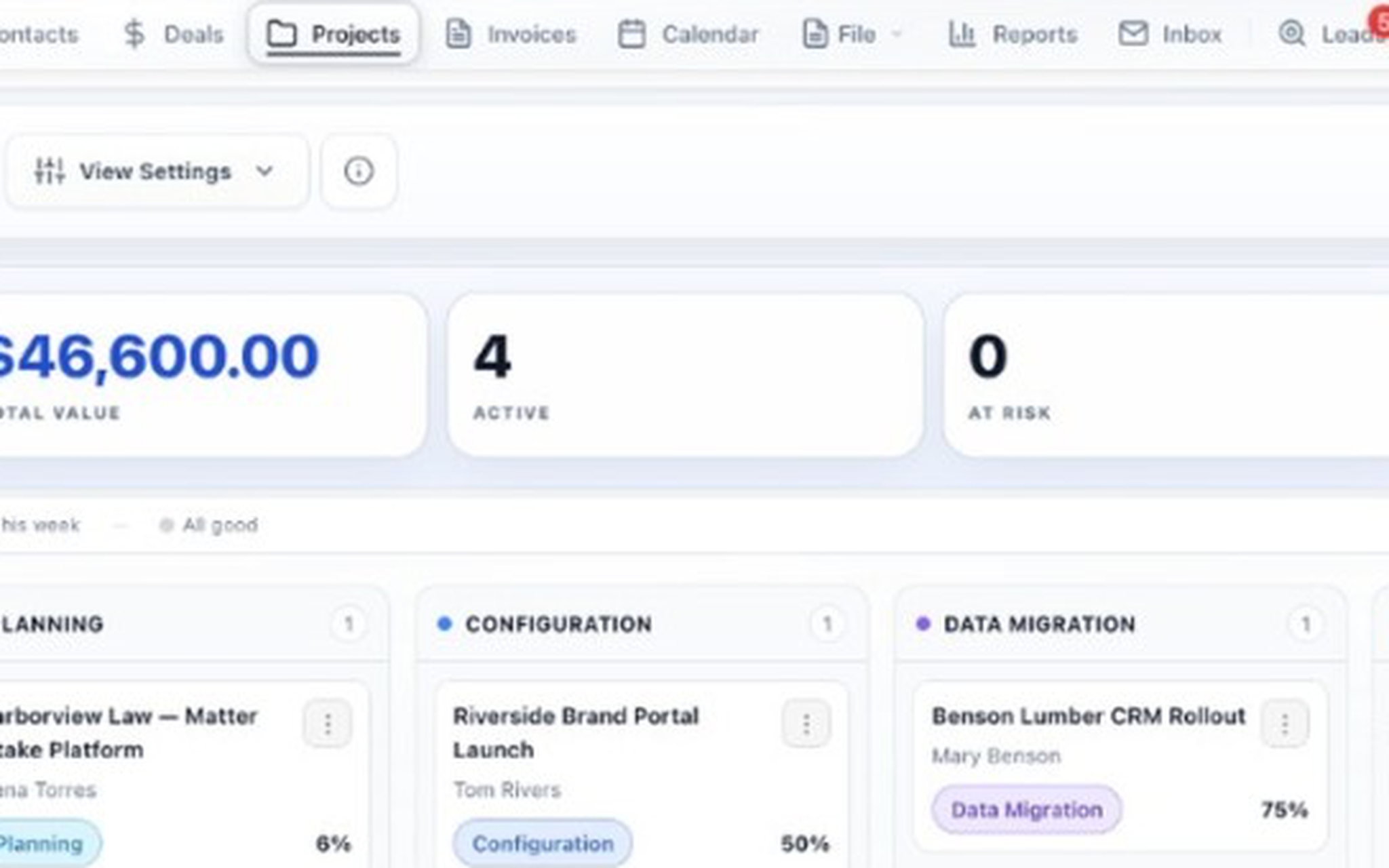Viewport: 1389px width, 868px height.
Task: Open Benson Lumber CRM Rollout options menu
Action: click(x=1285, y=724)
